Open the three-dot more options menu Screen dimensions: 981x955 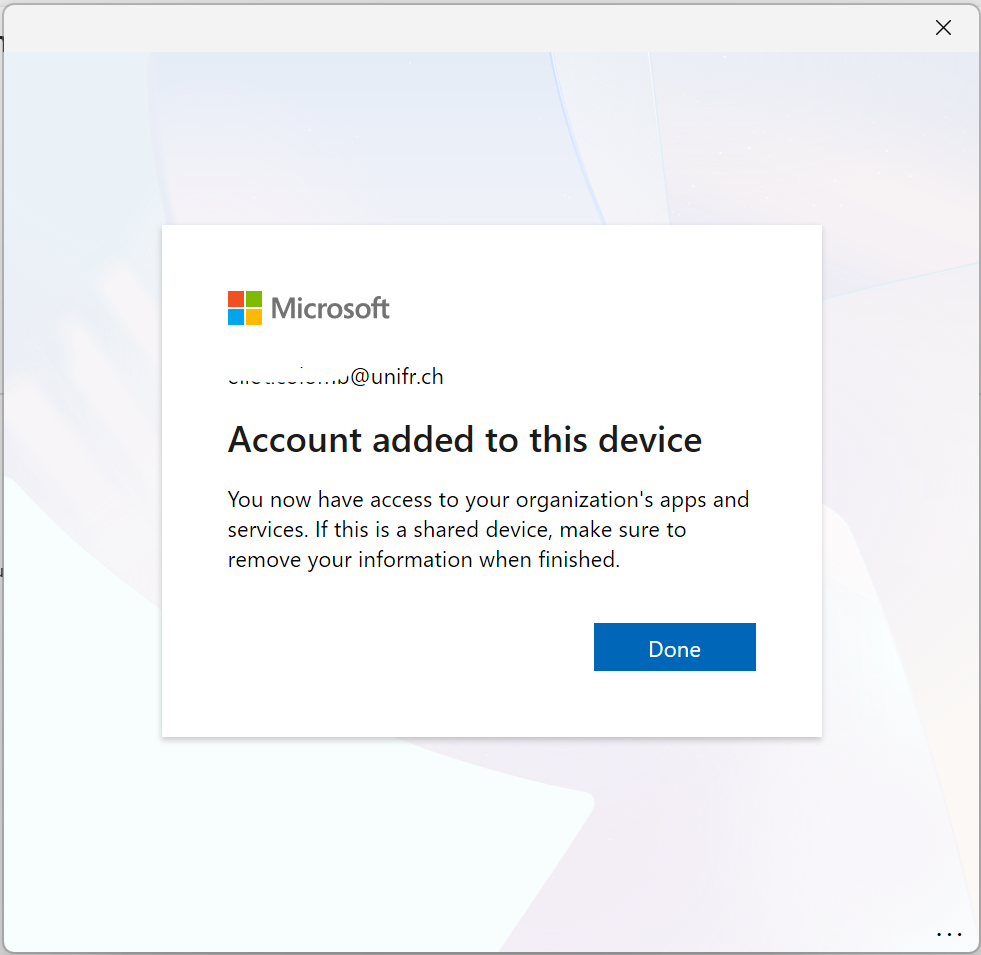[948, 934]
